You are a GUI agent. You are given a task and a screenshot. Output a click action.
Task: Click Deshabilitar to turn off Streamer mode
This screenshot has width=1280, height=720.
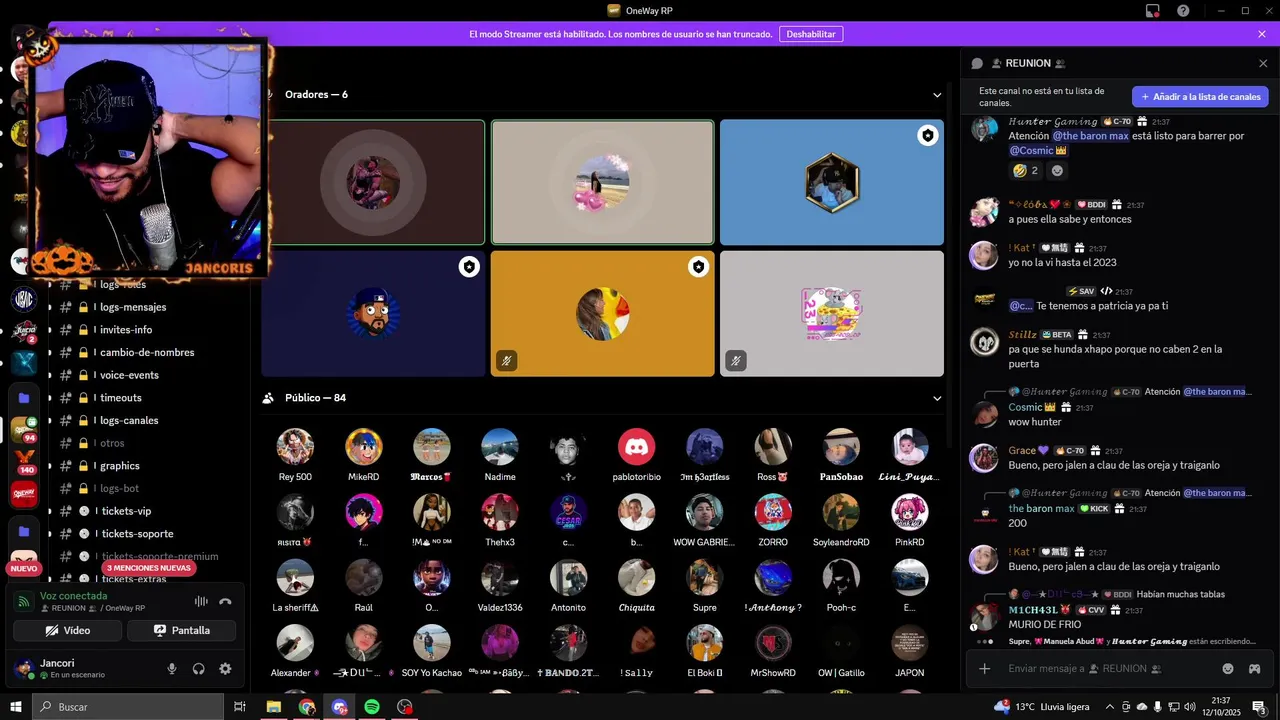tap(811, 34)
